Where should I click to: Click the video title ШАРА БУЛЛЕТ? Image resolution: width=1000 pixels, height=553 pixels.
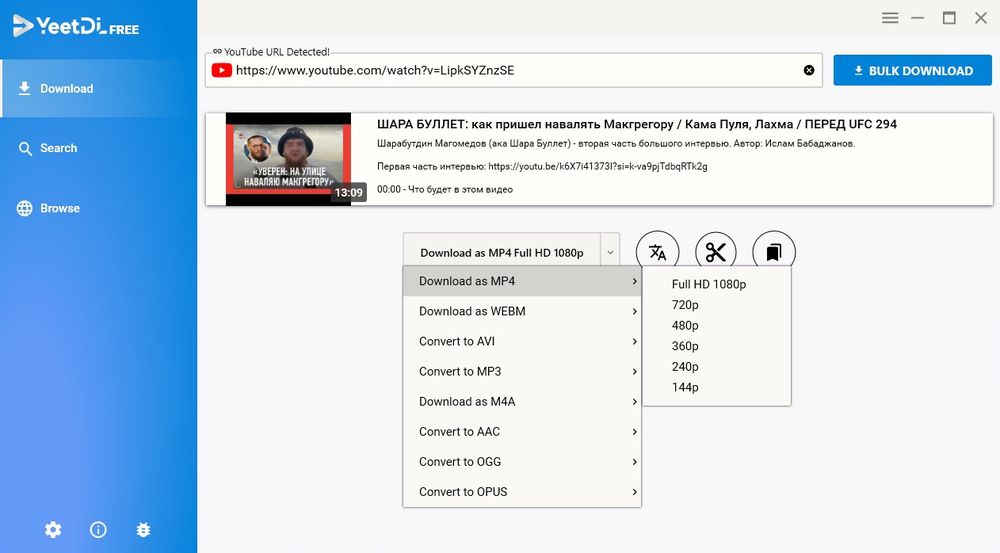pyautogui.click(x=636, y=124)
